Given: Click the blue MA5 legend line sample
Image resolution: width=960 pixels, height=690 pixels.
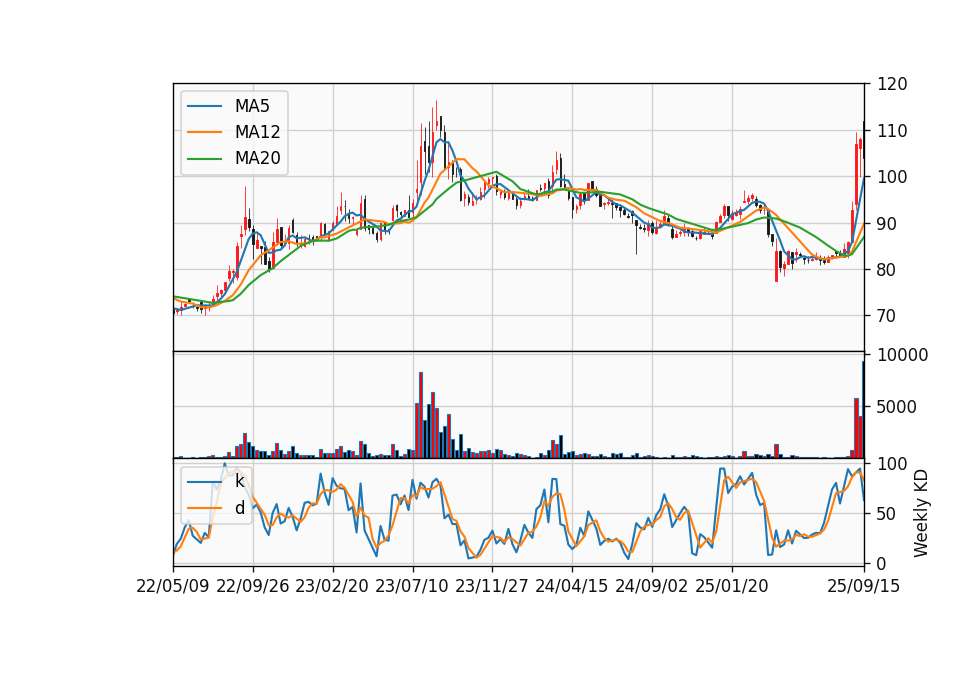Looking at the screenshot, I should (x=204, y=106).
